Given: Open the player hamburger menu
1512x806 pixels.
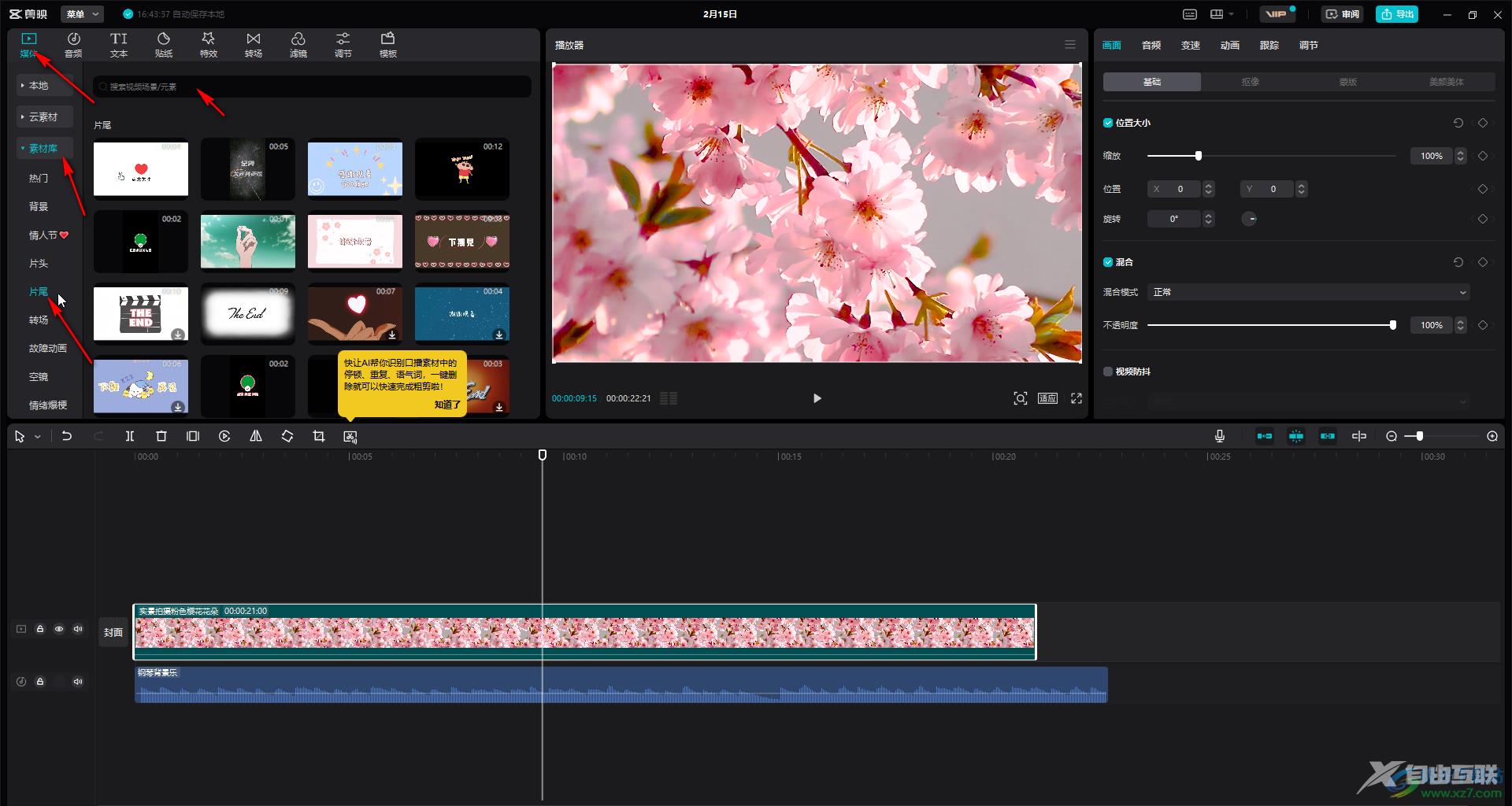Looking at the screenshot, I should click(x=1070, y=45).
